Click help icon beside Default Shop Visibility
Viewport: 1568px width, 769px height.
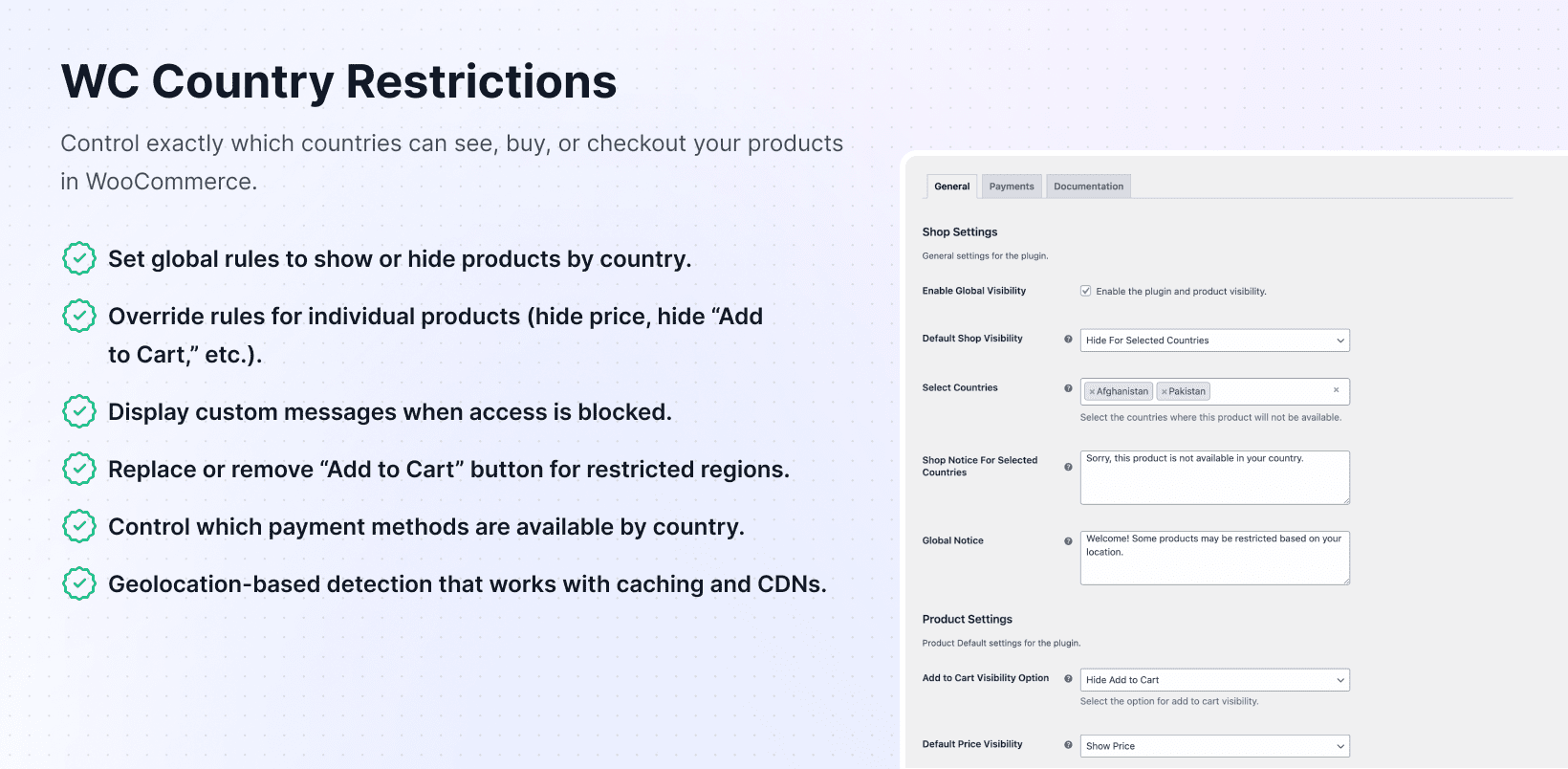pyautogui.click(x=1068, y=339)
